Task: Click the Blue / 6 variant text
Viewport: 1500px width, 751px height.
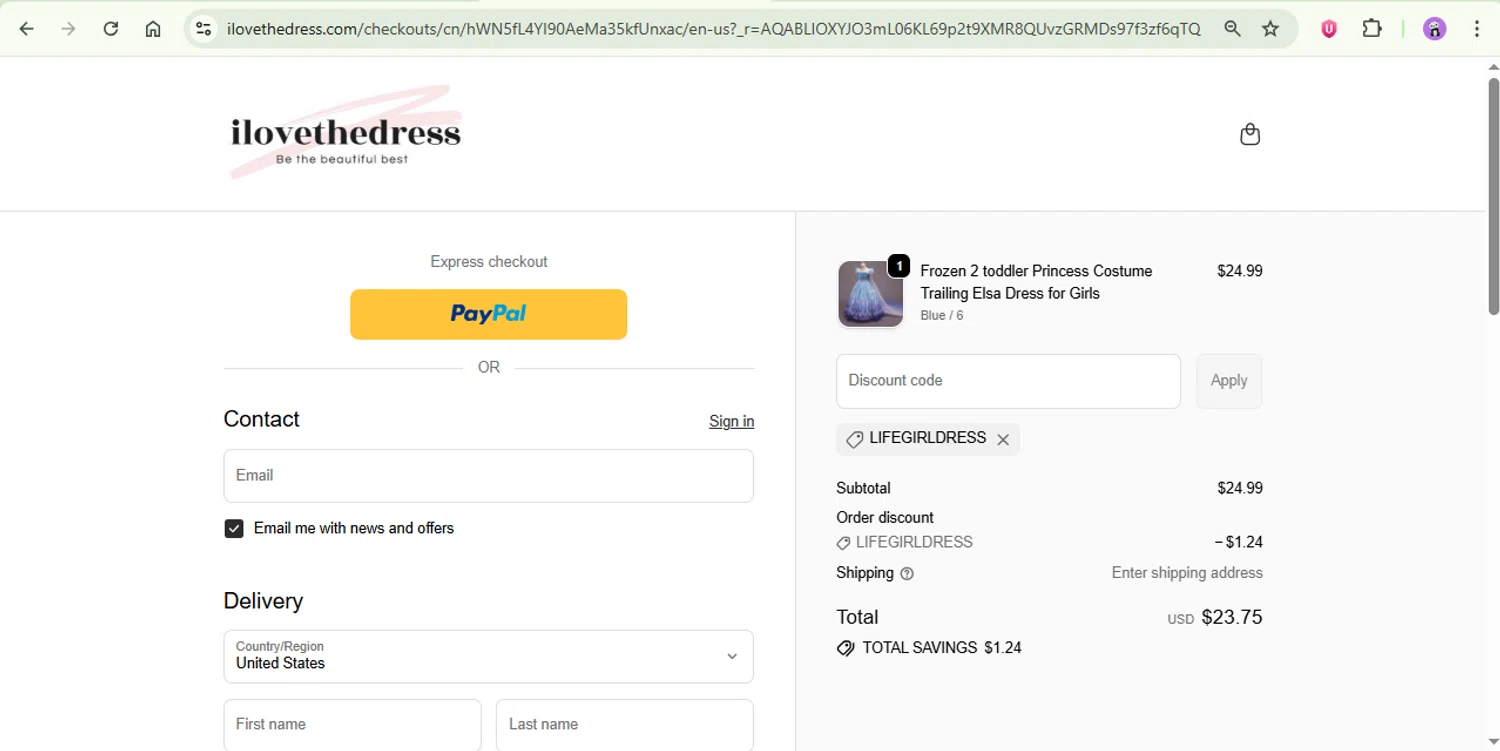Action: click(942, 316)
